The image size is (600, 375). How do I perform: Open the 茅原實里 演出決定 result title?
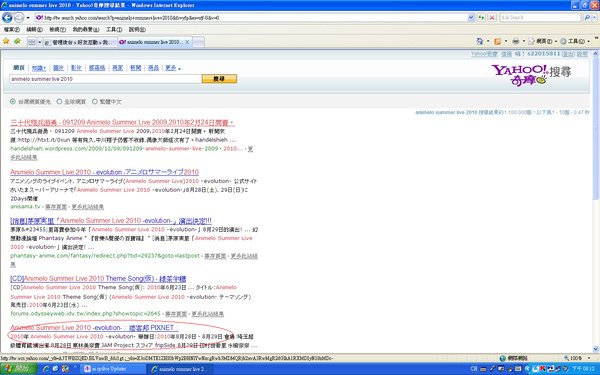111,220
